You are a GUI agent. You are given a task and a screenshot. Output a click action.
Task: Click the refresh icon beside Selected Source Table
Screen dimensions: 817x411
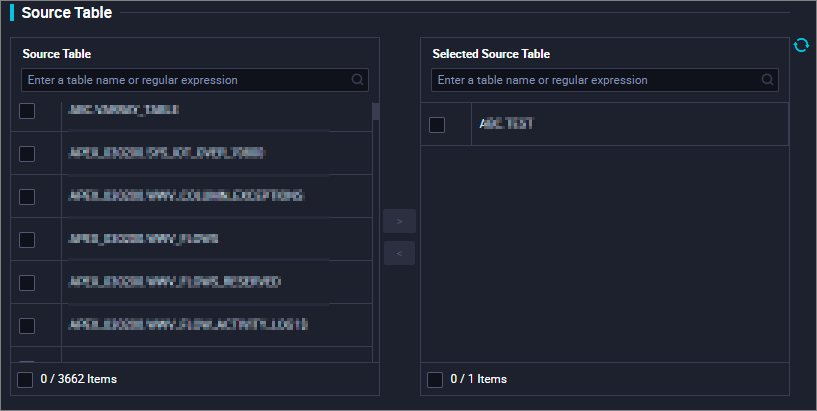(801, 46)
